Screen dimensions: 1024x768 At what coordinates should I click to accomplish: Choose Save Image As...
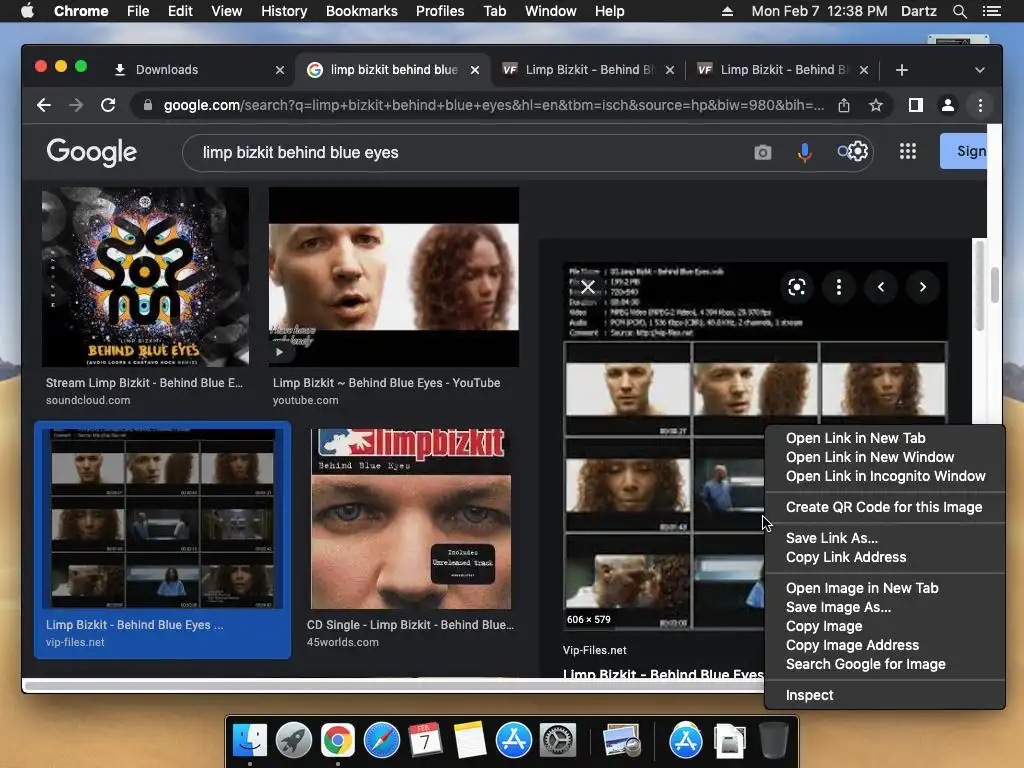(884, 607)
